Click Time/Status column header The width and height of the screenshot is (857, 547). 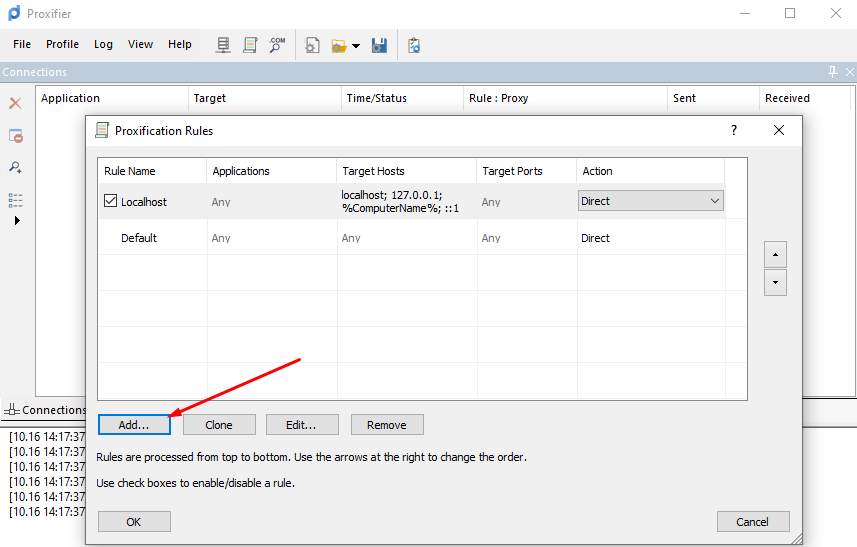click(x=402, y=98)
